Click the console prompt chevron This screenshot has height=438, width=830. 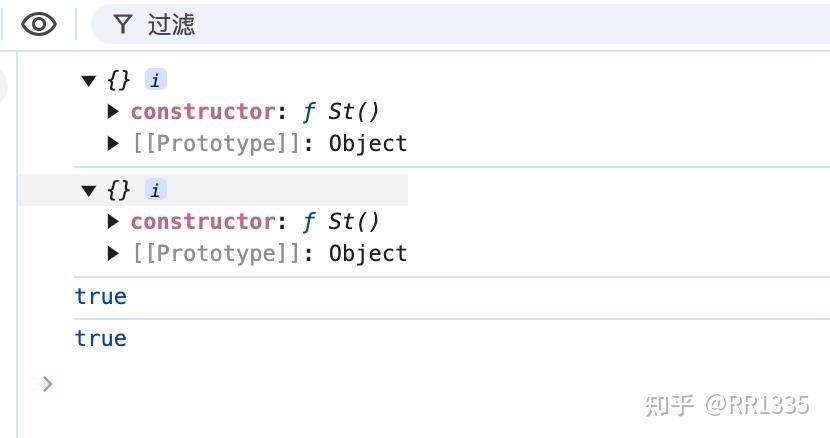coord(48,384)
